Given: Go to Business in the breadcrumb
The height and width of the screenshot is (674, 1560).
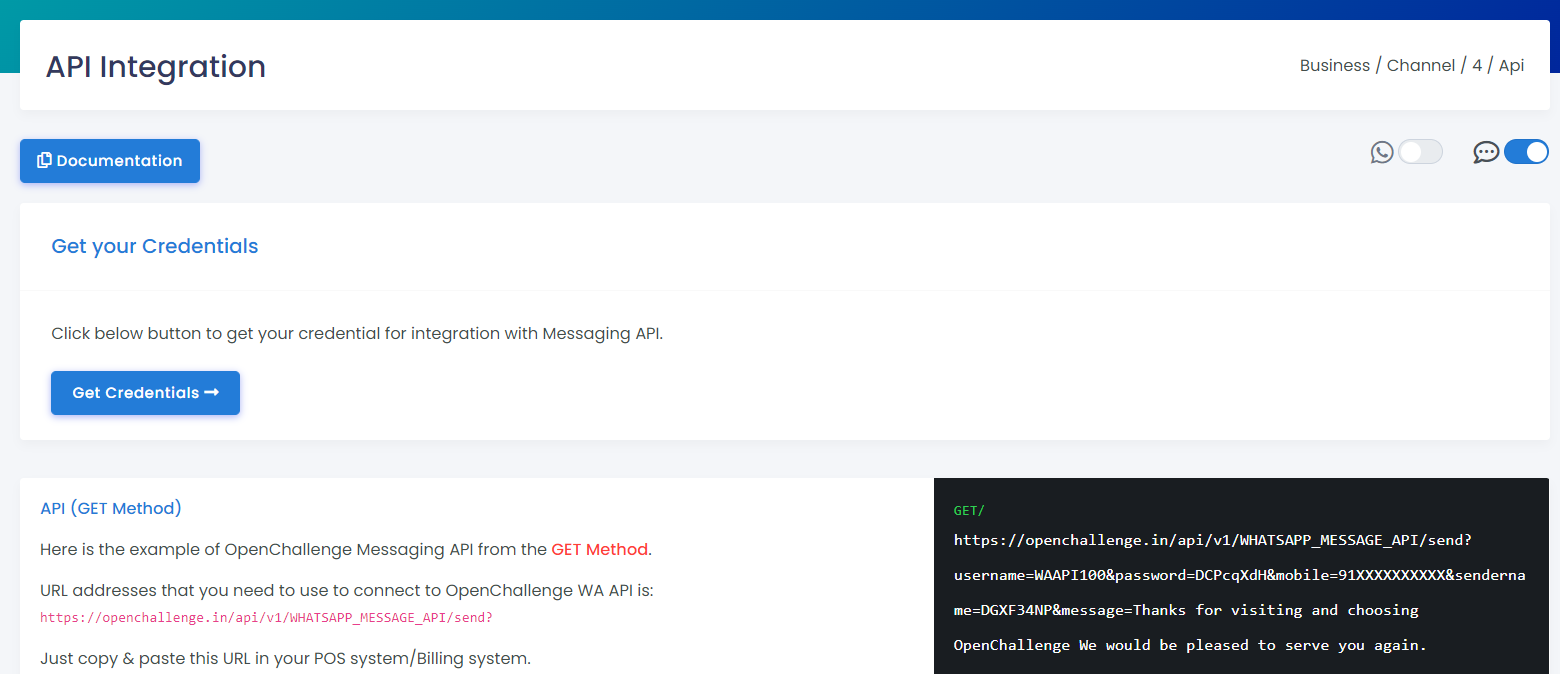Looking at the screenshot, I should click(1335, 66).
